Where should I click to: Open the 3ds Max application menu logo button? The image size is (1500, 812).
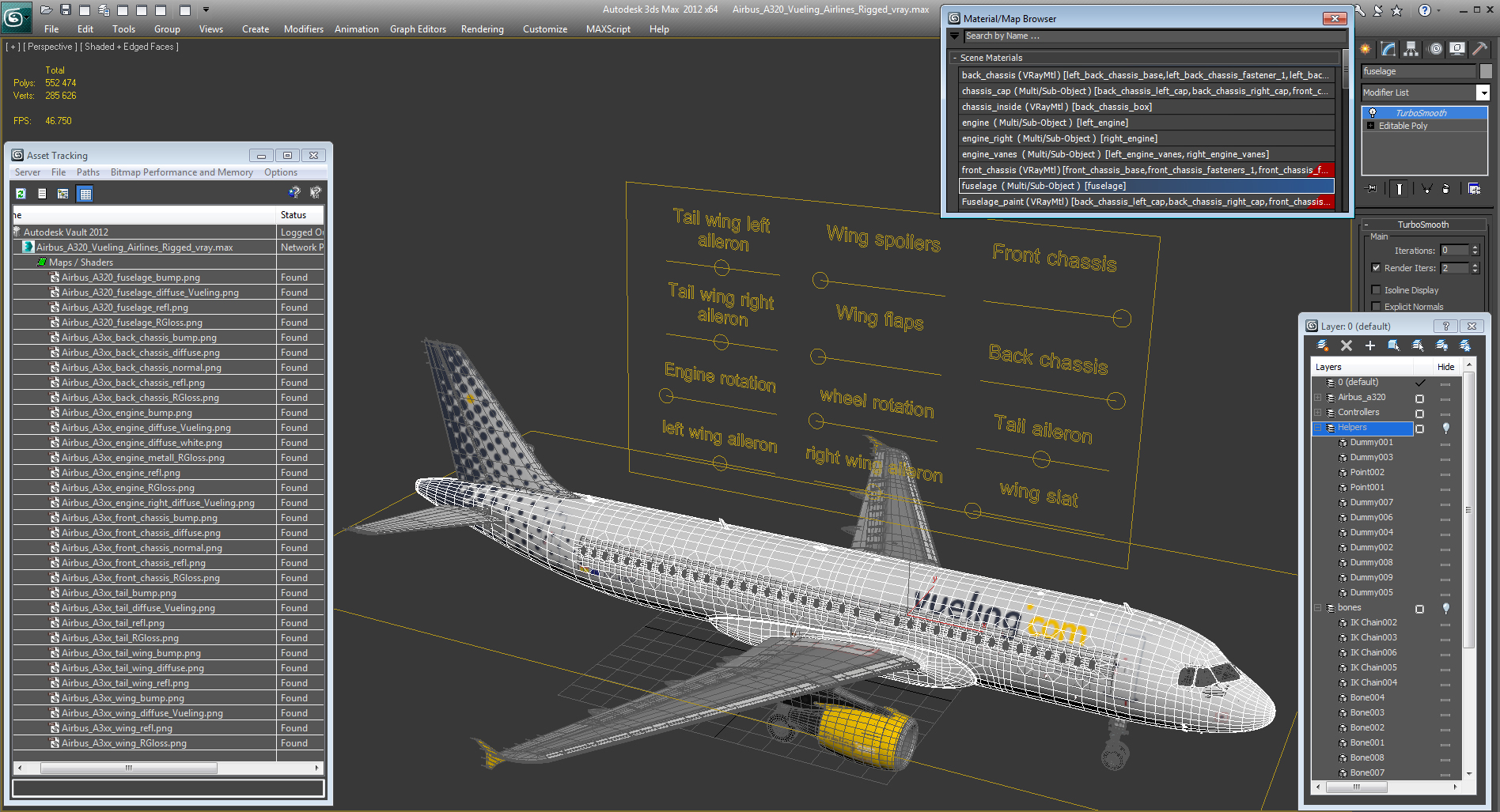(x=15, y=17)
